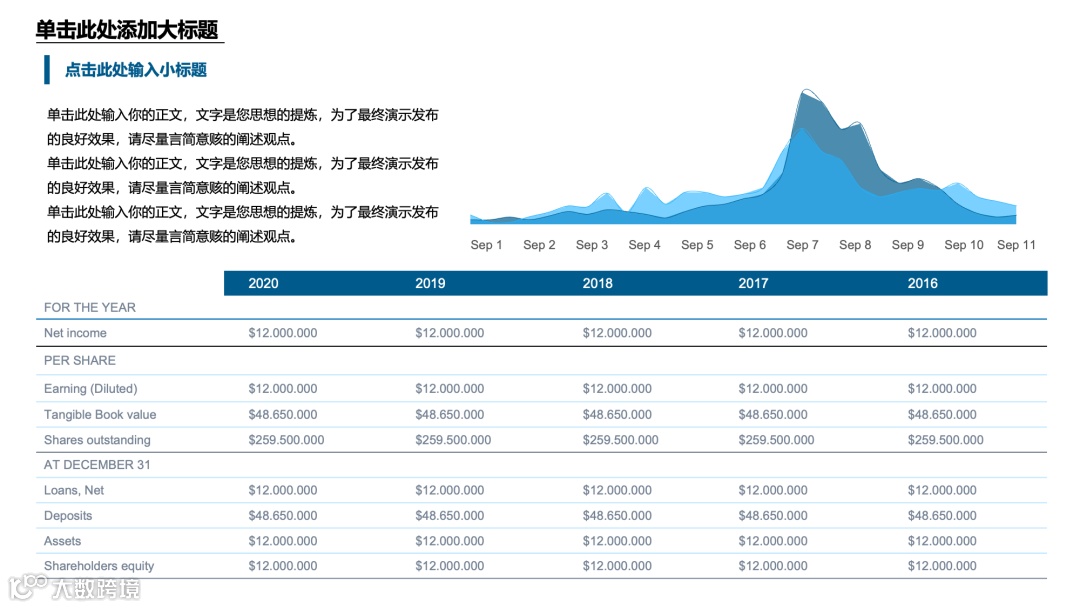Click the AT DECEMBER 31 section heading
This screenshot has height=608, width=1080.
click(97, 465)
